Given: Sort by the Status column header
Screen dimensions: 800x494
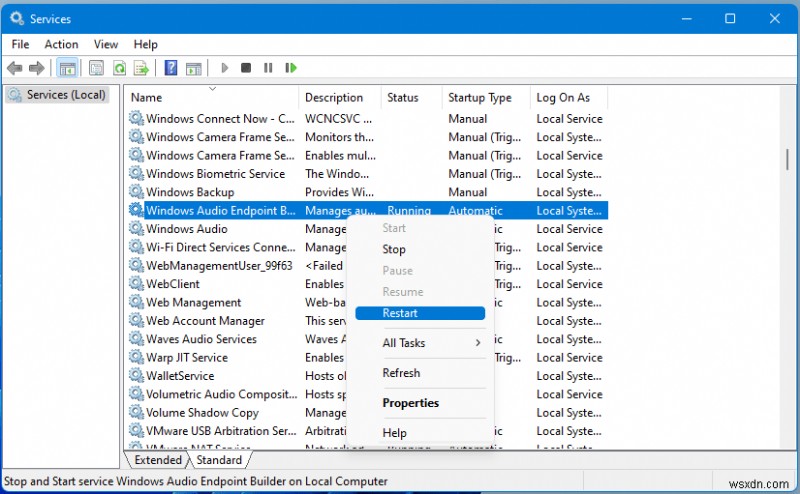Looking at the screenshot, I should (412, 97).
